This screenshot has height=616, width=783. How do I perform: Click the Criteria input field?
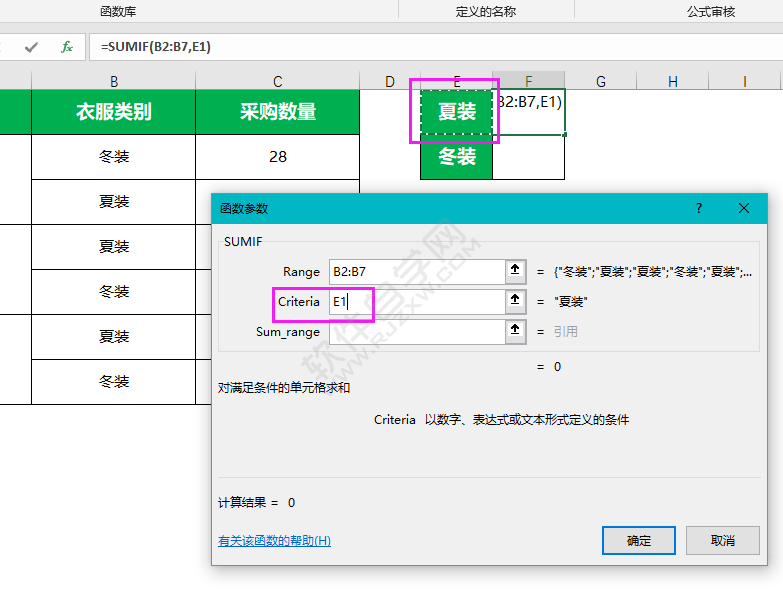[x=417, y=302]
